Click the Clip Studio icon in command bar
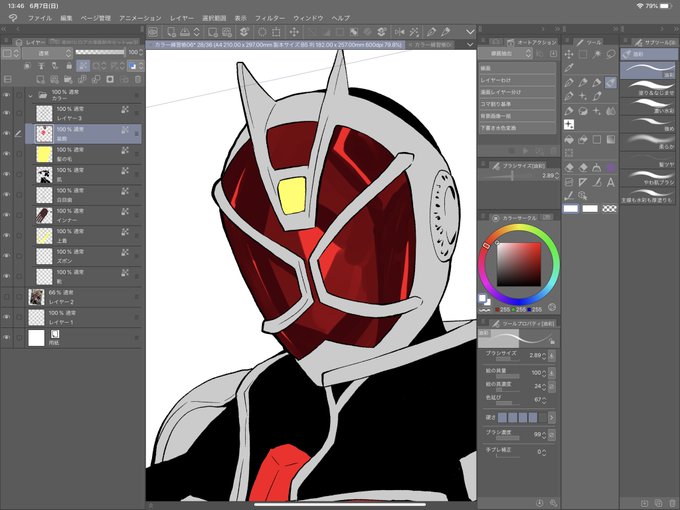 pos(153,32)
